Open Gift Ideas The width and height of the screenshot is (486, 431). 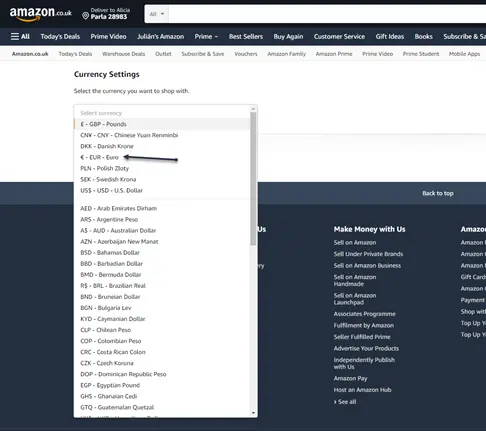[390, 36]
